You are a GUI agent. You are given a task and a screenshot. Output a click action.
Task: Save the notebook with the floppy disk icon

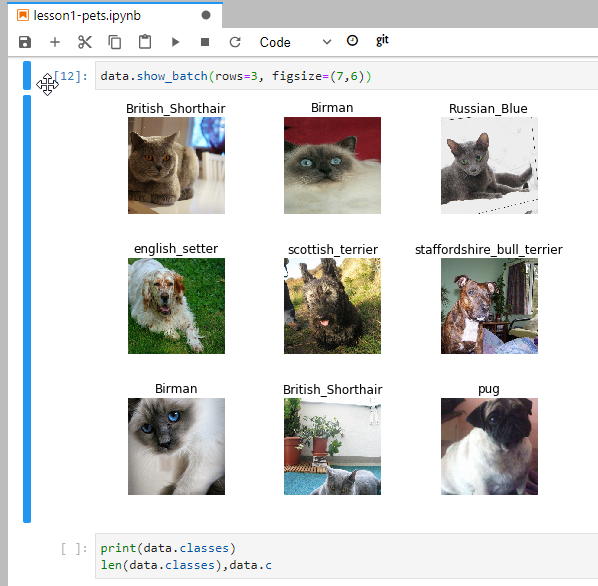click(25, 42)
